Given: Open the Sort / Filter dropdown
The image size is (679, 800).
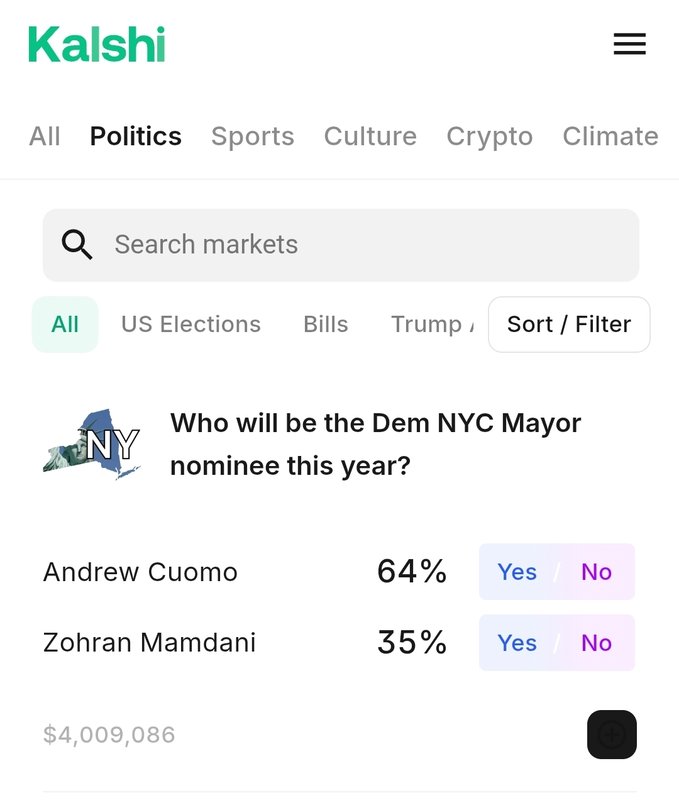Looking at the screenshot, I should pos(569,324).
